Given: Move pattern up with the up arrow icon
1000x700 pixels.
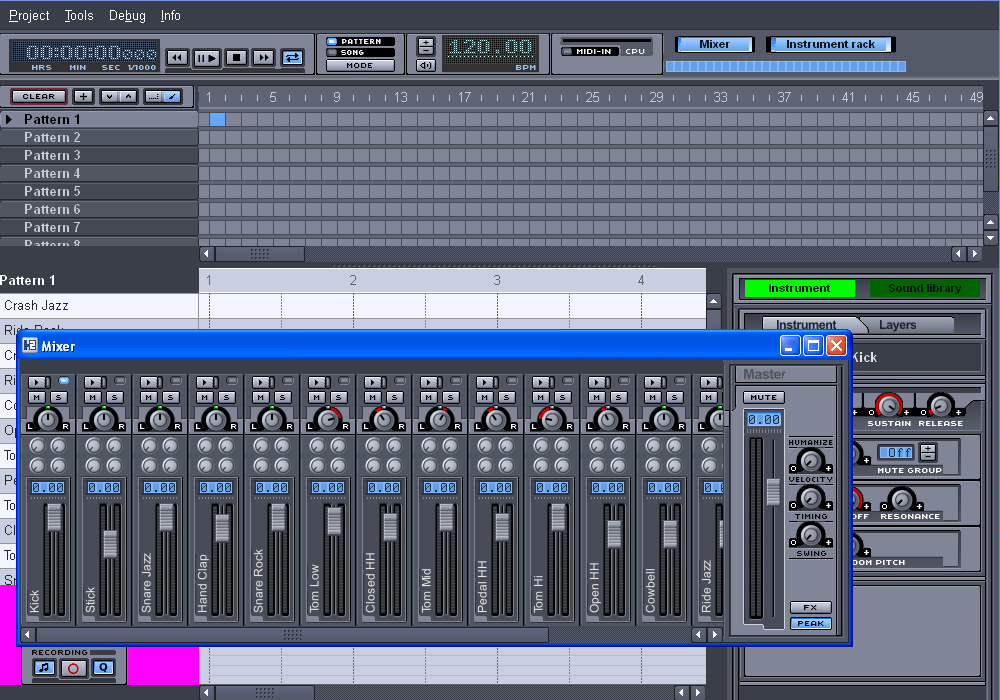Looking at the screenshot, I should [x=128, y=96].
